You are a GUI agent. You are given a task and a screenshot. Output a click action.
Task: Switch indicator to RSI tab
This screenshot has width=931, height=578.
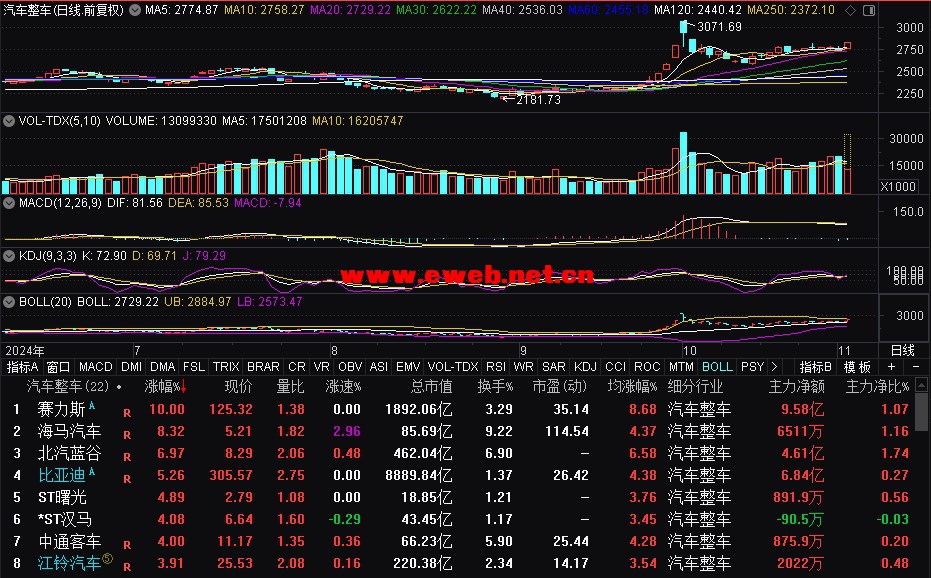tap(496, 367)
